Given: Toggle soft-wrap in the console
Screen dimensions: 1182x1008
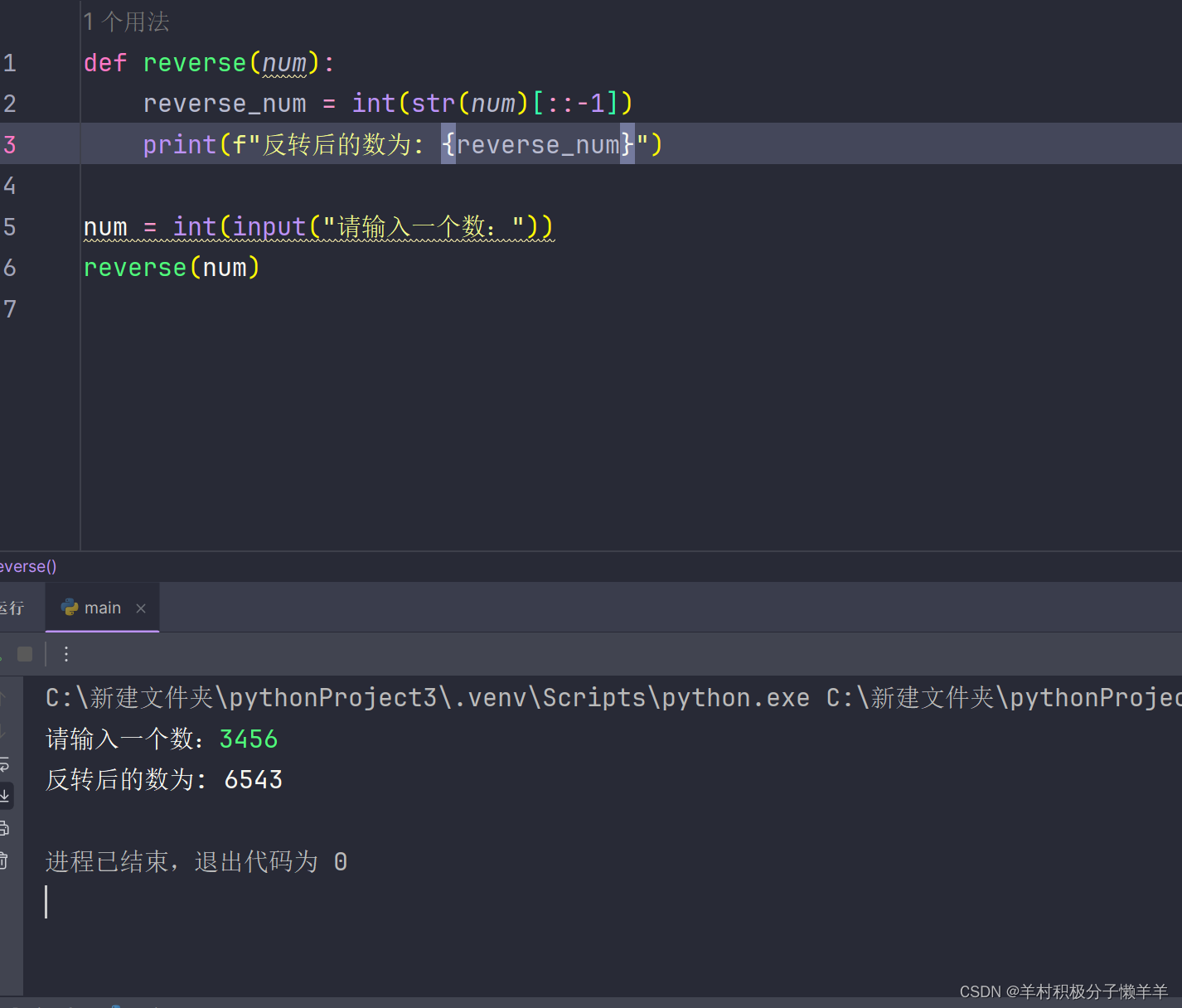Looking at the screenshot, I should point(4,764).
